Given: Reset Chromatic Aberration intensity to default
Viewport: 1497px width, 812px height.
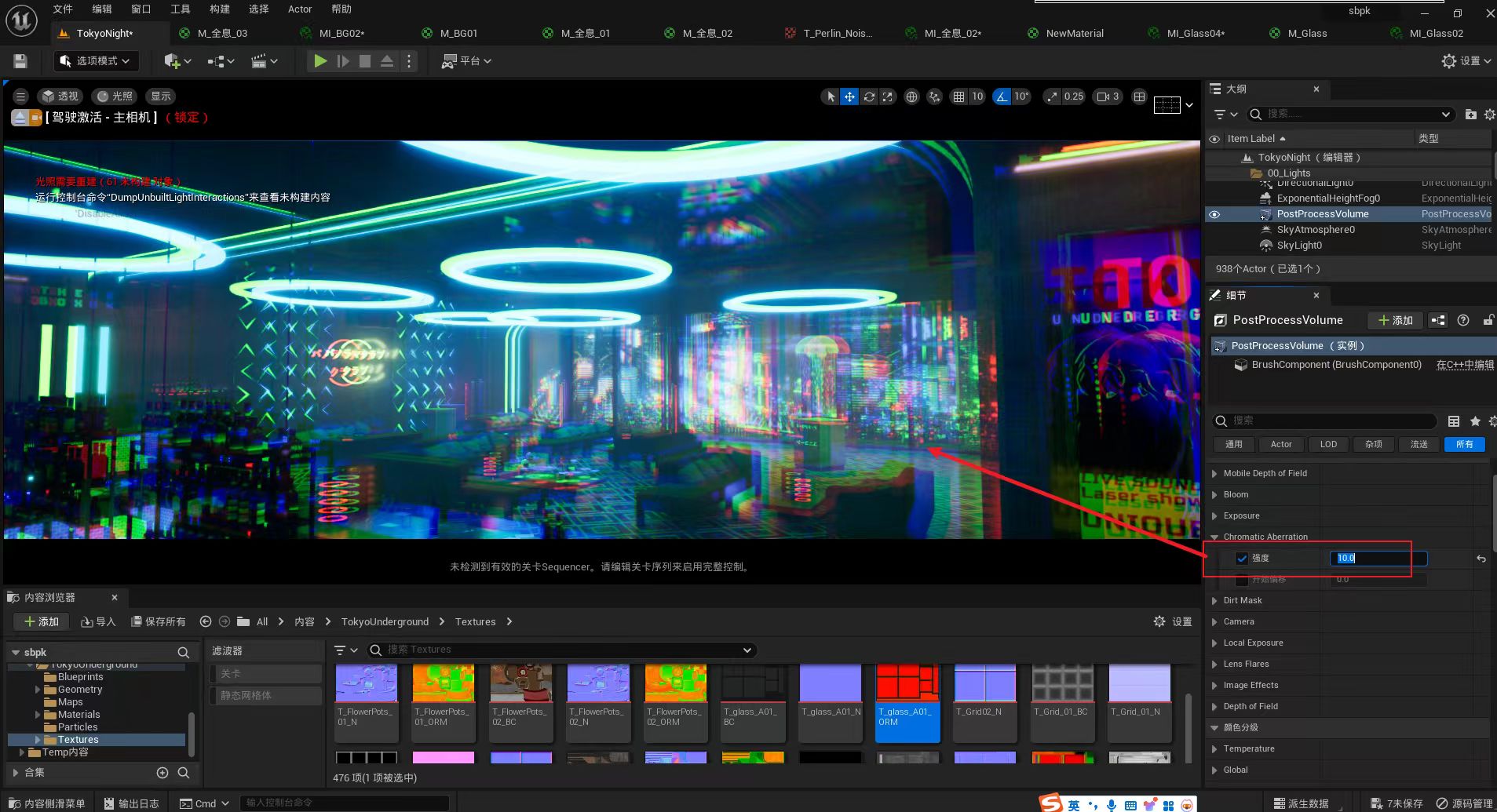Looking at the screenshot, I should coord(1481,559).
